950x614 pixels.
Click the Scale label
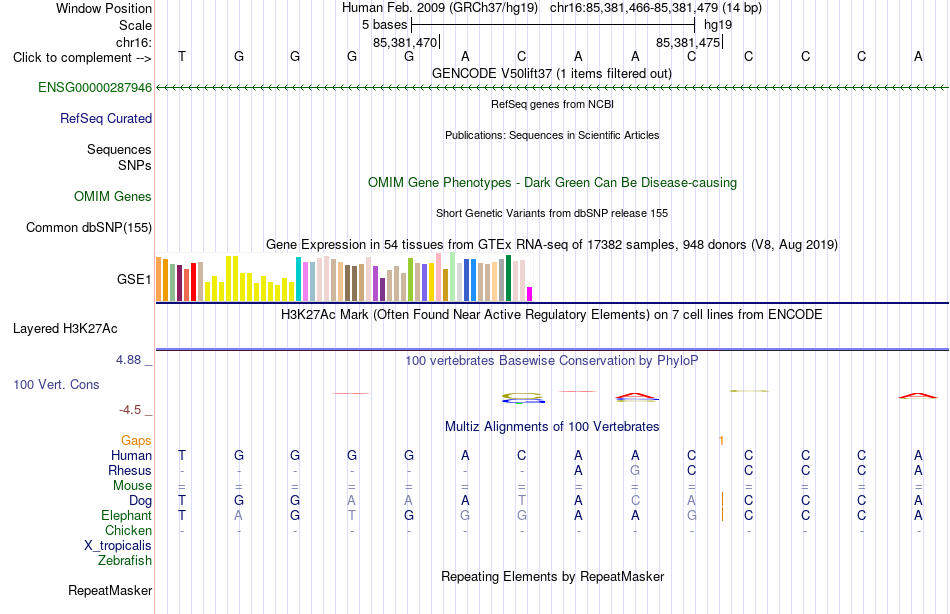[x=135, y=25]
